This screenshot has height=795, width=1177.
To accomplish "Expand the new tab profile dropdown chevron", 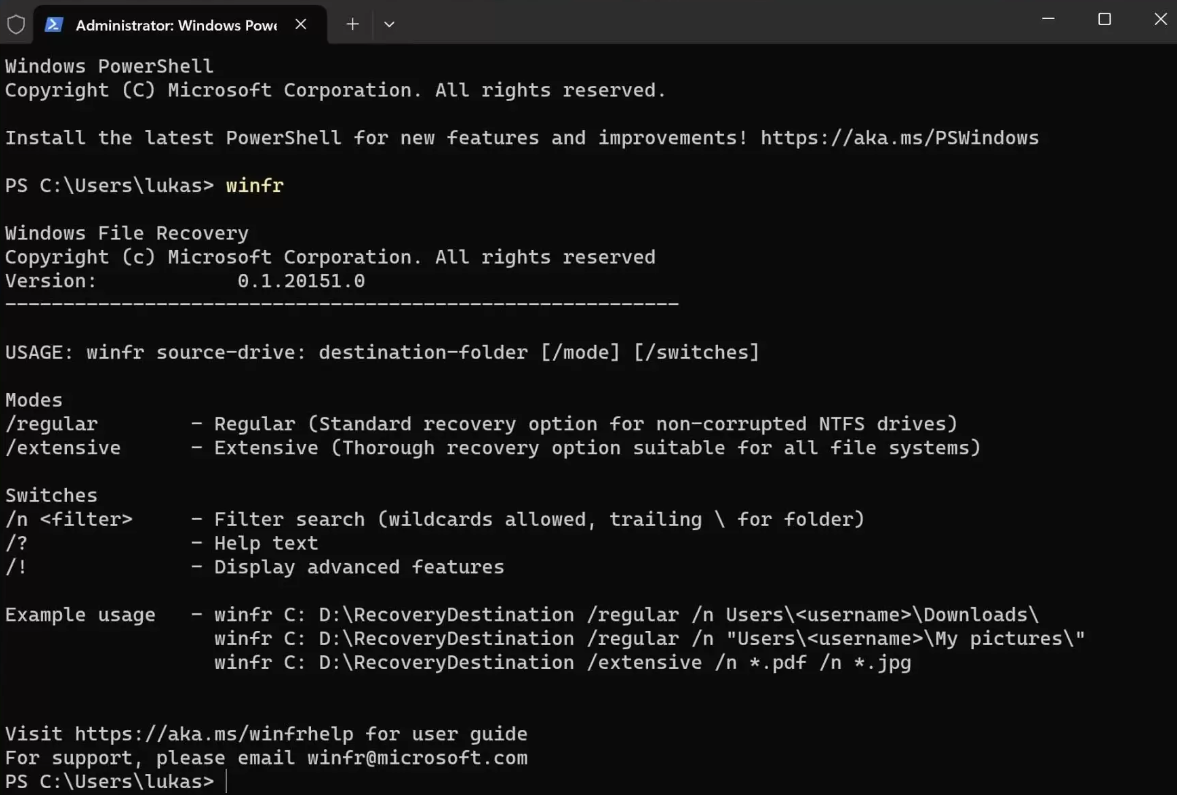I will click(389, 24).
